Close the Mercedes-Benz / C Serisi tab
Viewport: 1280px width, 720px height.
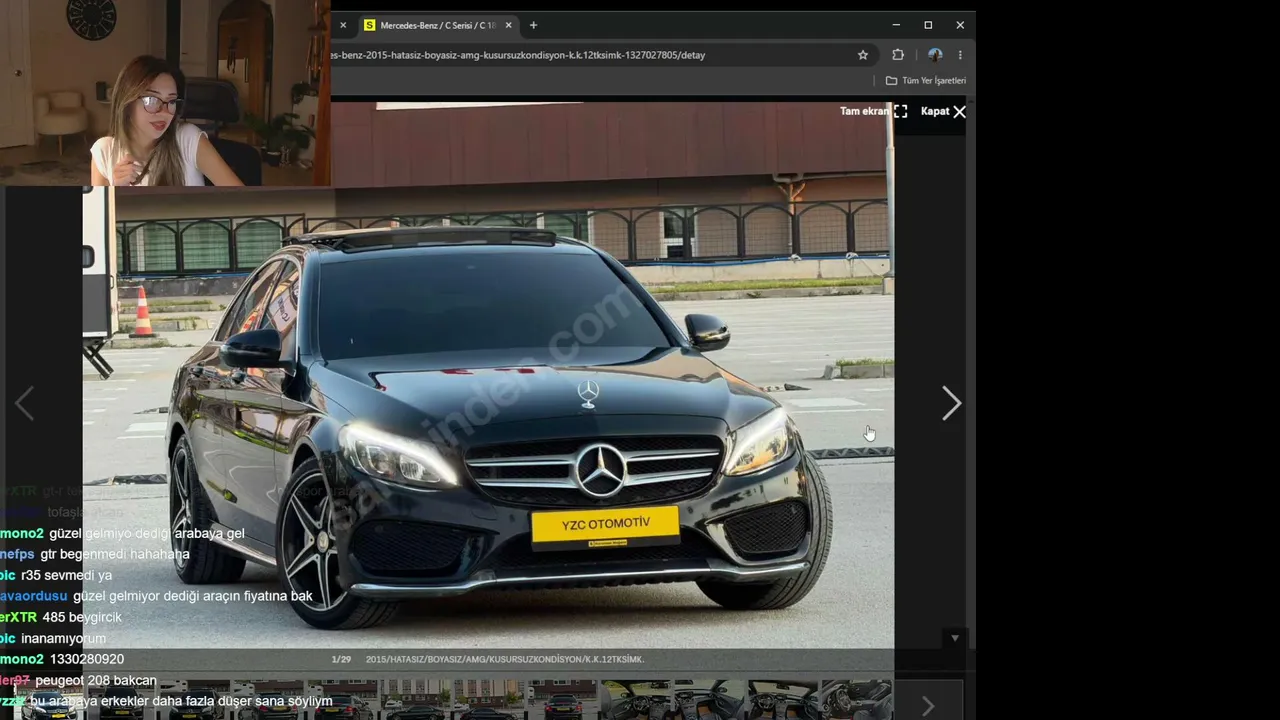coord(508,25)
